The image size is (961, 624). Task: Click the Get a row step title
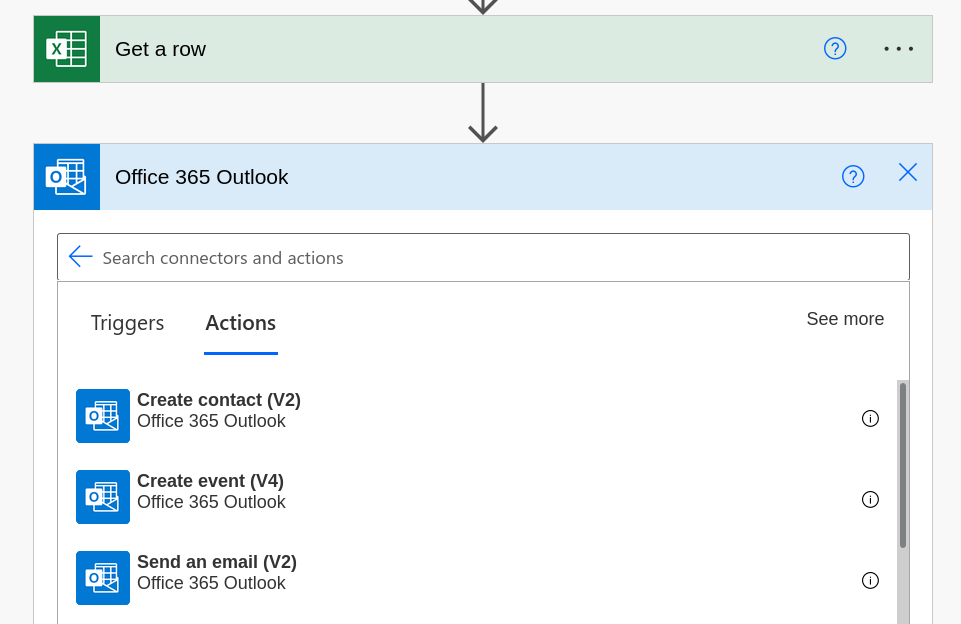tap(161, 49)
